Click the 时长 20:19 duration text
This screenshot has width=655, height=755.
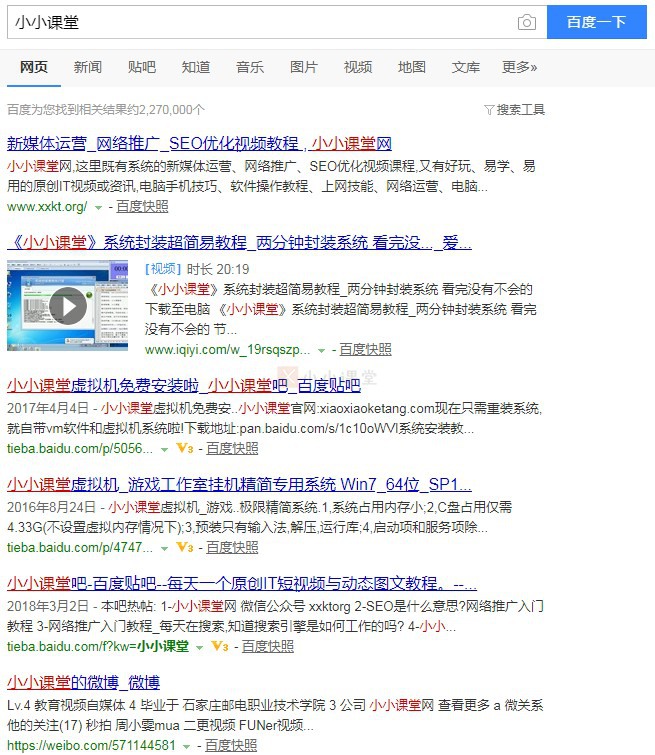click(218, 269)
